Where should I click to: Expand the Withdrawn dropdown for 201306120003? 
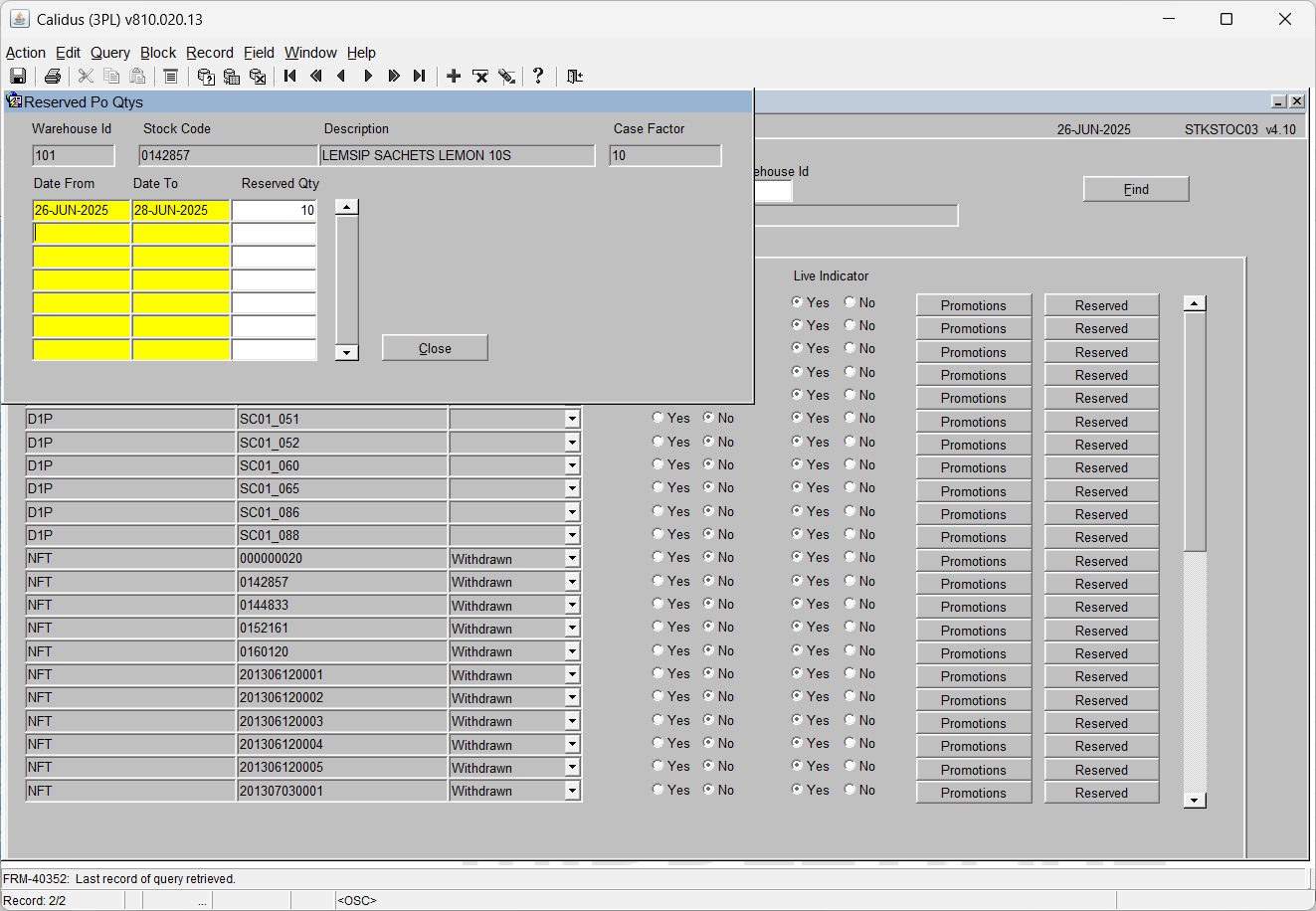tap(572, 721)
